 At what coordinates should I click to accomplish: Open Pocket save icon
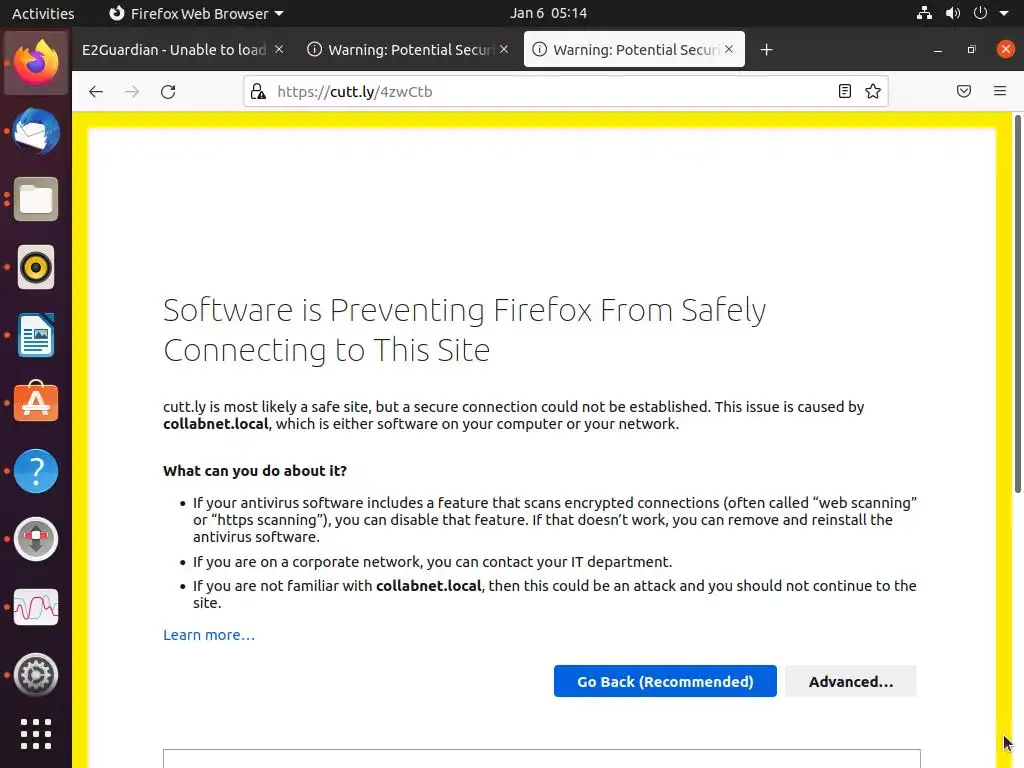(x=964, y=92)
